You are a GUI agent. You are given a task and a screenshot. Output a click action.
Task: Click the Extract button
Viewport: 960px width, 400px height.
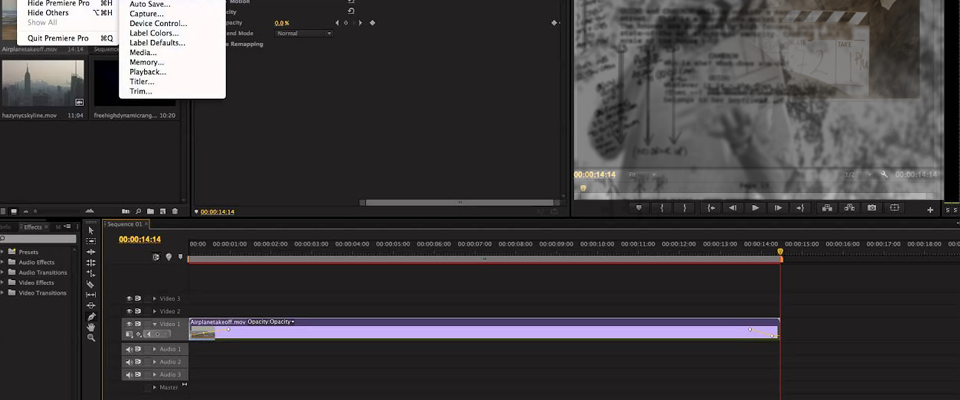coord(849,208)
